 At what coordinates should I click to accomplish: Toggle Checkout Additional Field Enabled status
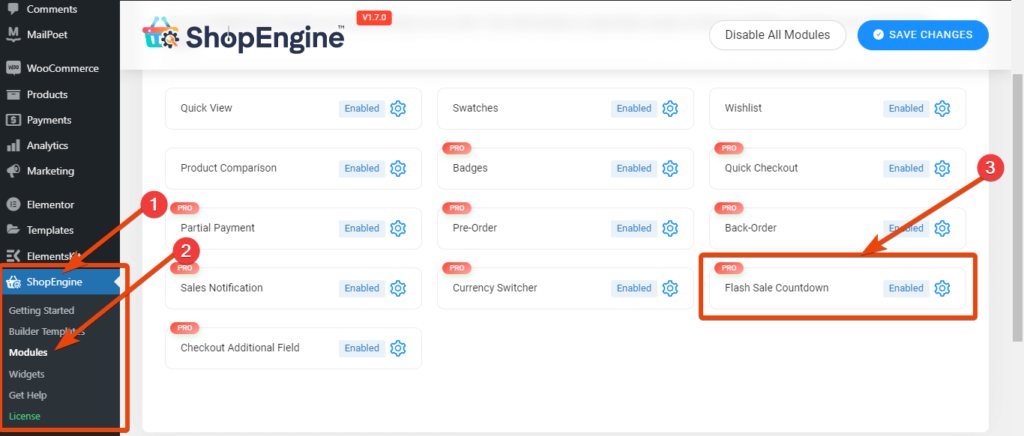click(x=362, y=349)
